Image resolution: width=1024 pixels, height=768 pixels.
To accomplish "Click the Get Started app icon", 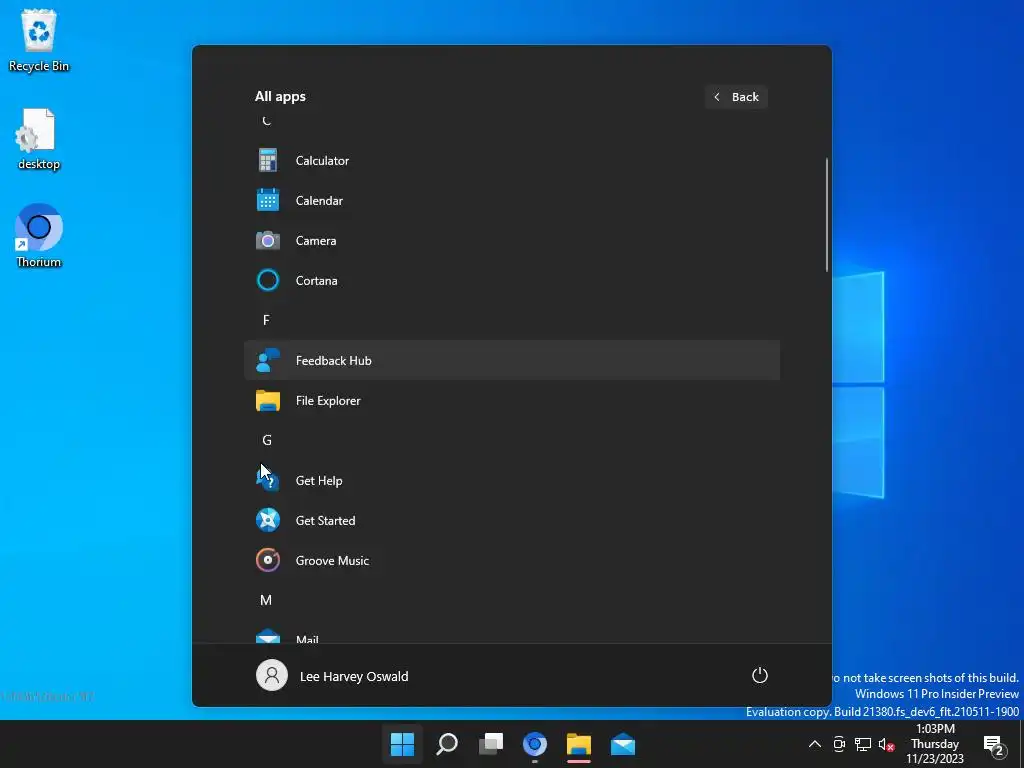I will click(268, 520).
